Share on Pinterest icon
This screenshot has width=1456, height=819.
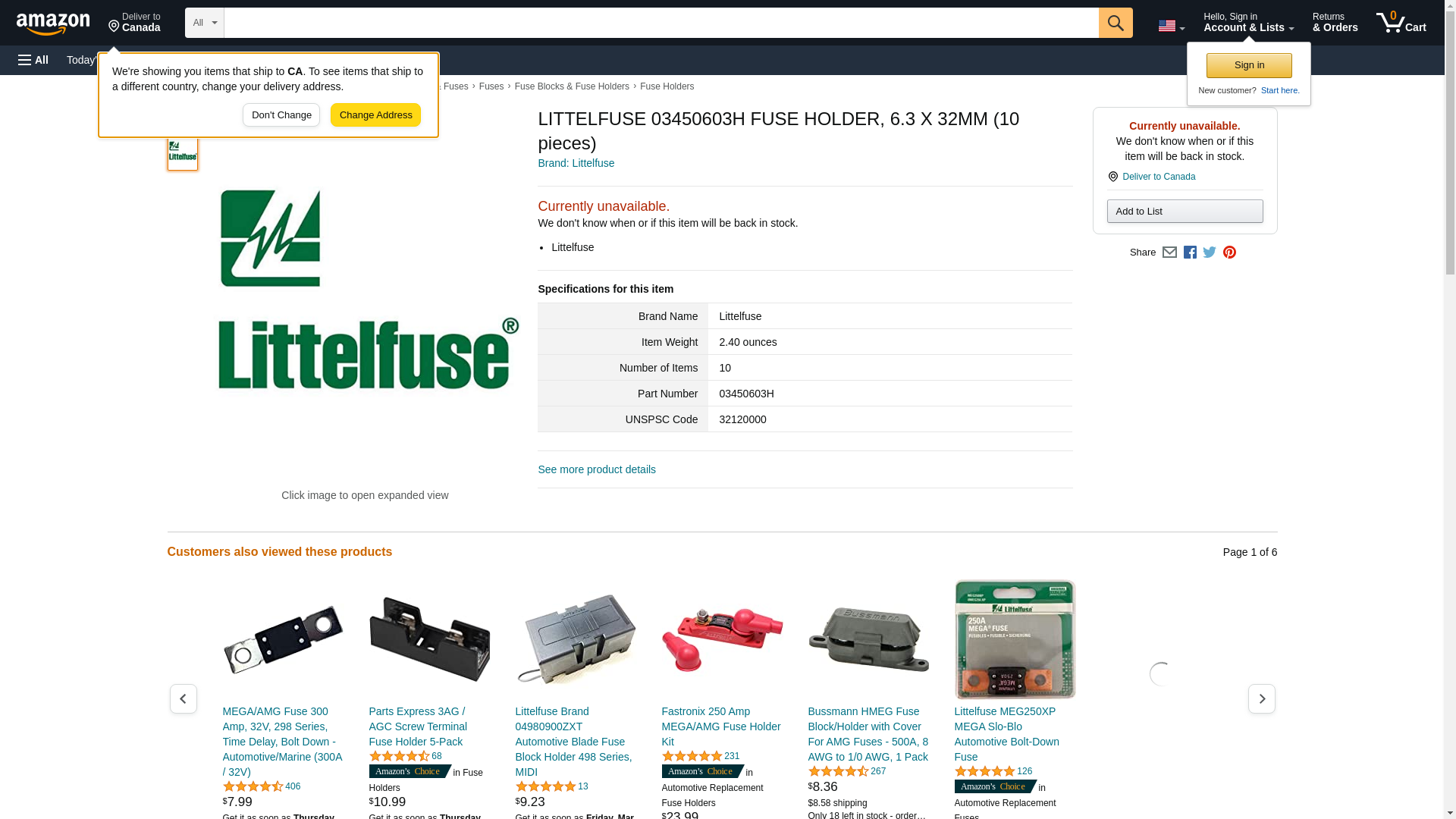(x=1229, y=253)
